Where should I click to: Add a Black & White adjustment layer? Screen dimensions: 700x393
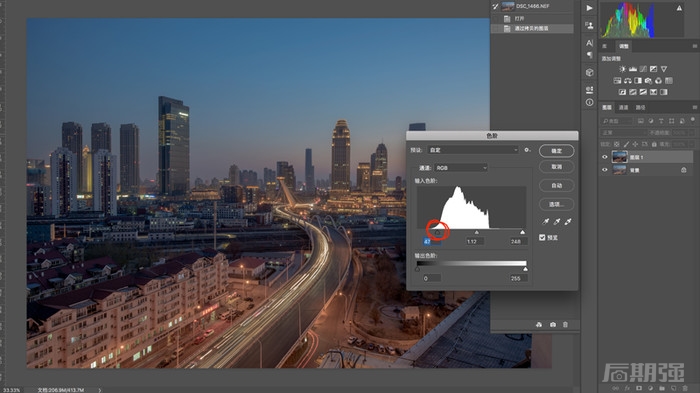click(638, 81)
